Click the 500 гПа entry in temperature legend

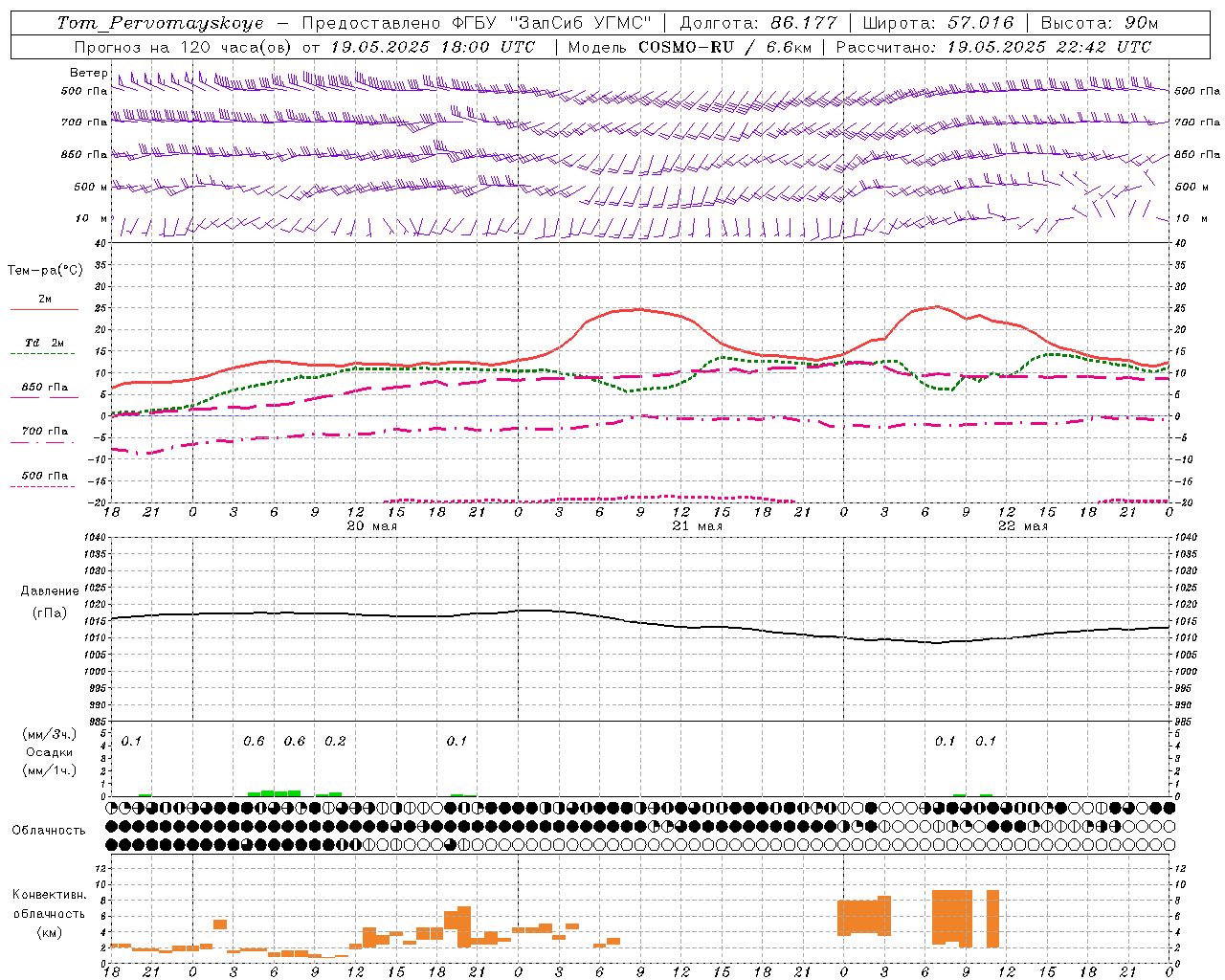(x=45, y=476)
